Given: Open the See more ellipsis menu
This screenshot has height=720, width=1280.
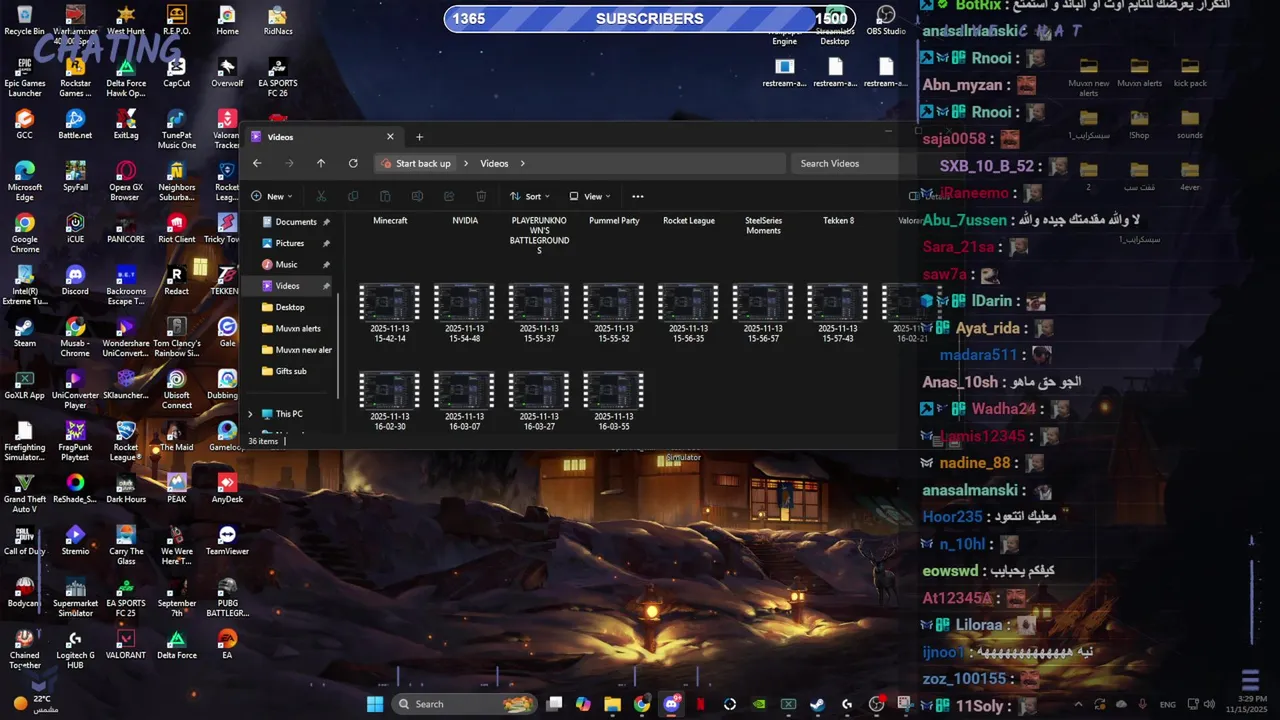Looking at the screenshot, I should click(x=638, y=196).
